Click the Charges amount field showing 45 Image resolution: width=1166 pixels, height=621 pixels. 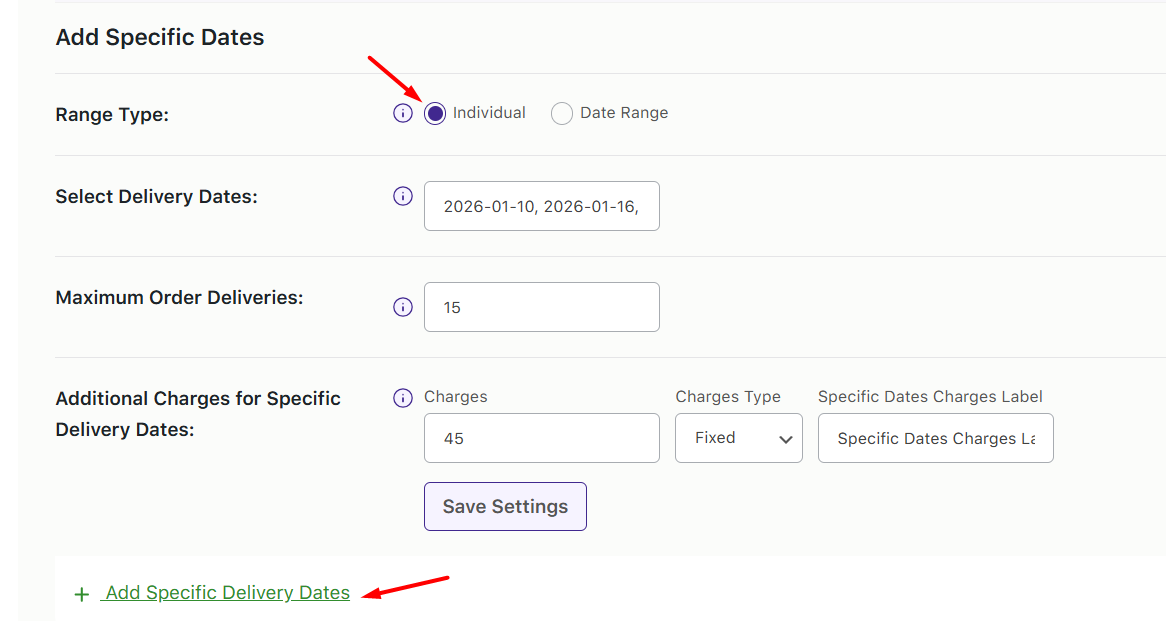541,438
